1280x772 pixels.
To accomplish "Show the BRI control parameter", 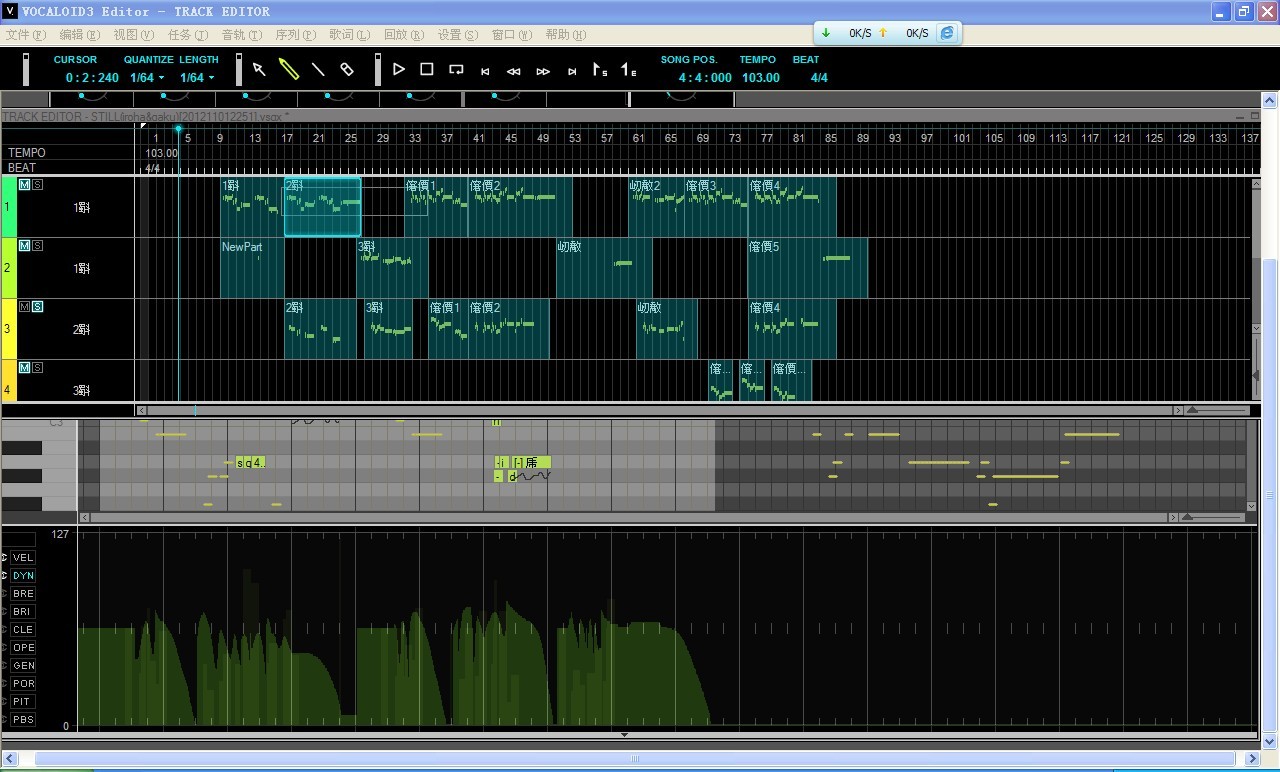I will tap(22, 612).
